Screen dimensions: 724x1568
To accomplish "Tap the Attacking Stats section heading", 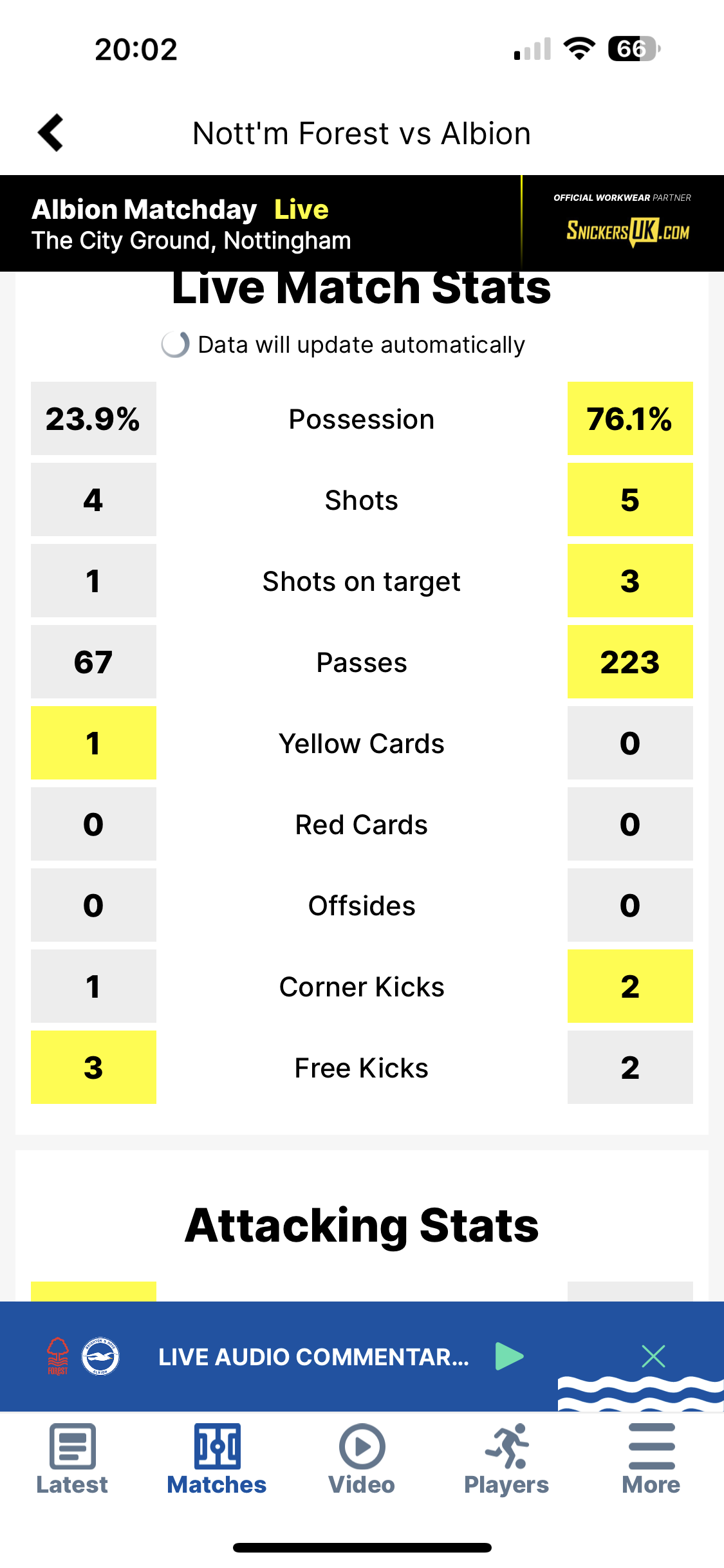I will click(x=362, y=1225).
